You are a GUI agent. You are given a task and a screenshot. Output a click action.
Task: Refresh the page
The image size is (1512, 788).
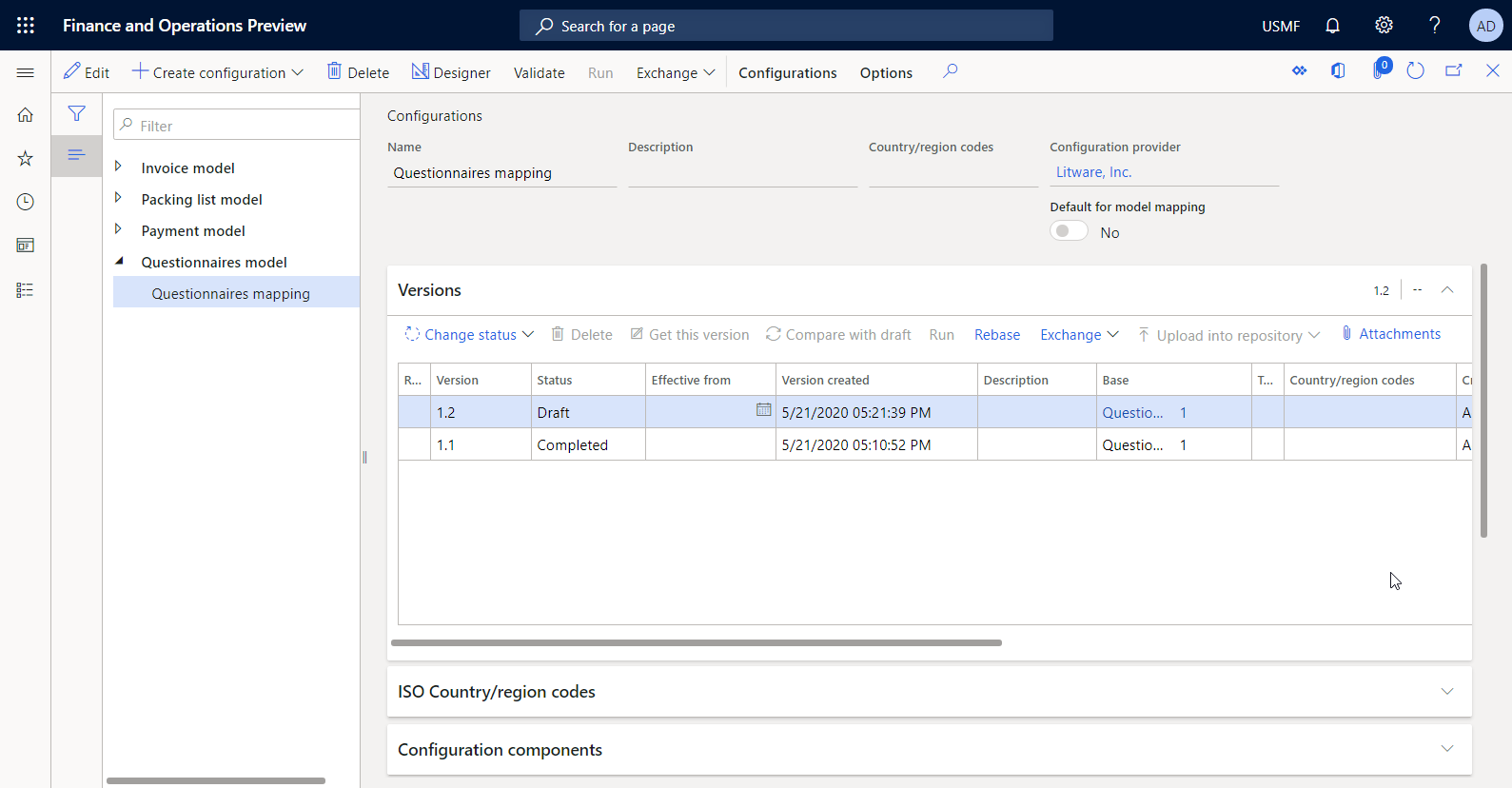click(x=1415, y=71)
